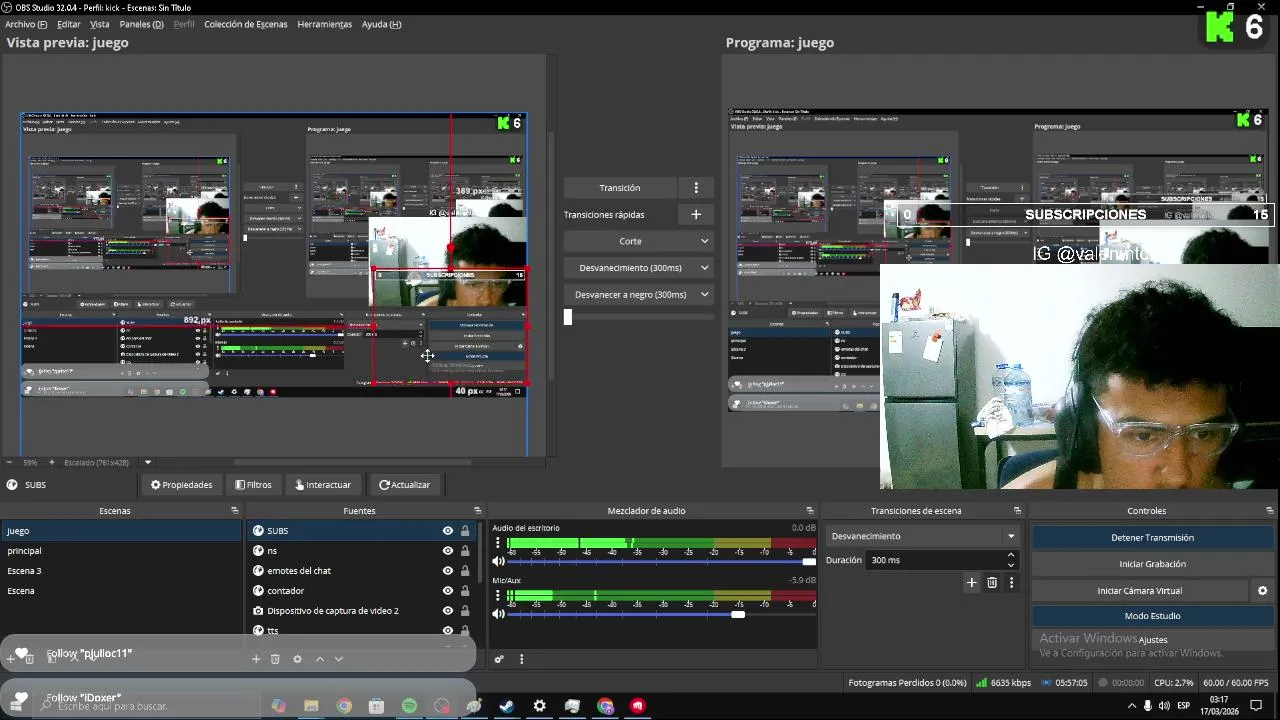Mute Audio del escritorio speaker icon

498,561
